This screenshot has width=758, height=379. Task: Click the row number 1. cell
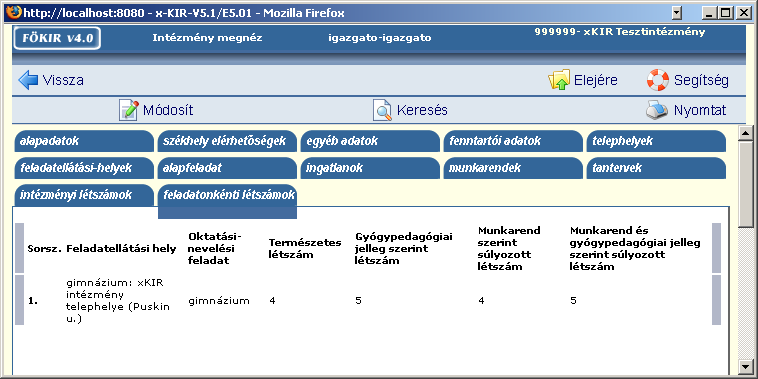coord(33,301)
